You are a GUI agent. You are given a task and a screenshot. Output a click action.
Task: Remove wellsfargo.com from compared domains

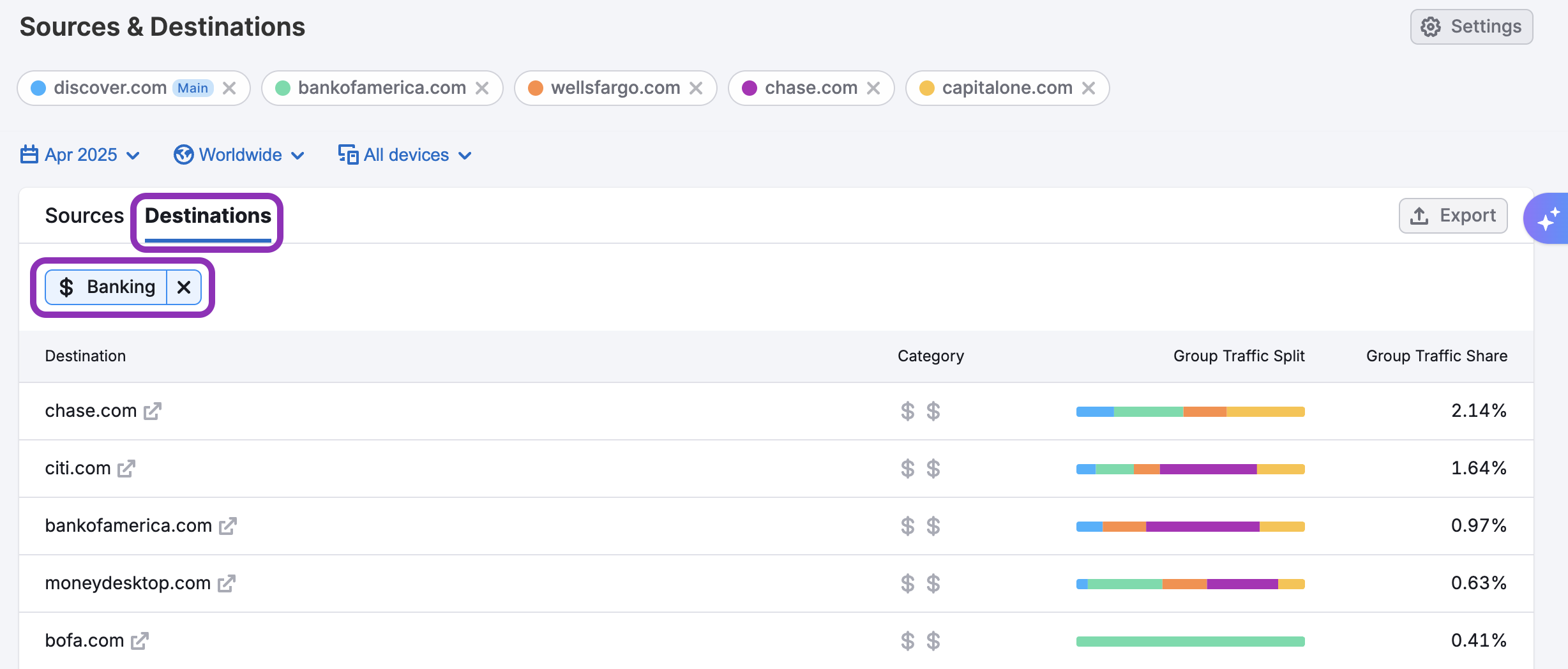696,88
